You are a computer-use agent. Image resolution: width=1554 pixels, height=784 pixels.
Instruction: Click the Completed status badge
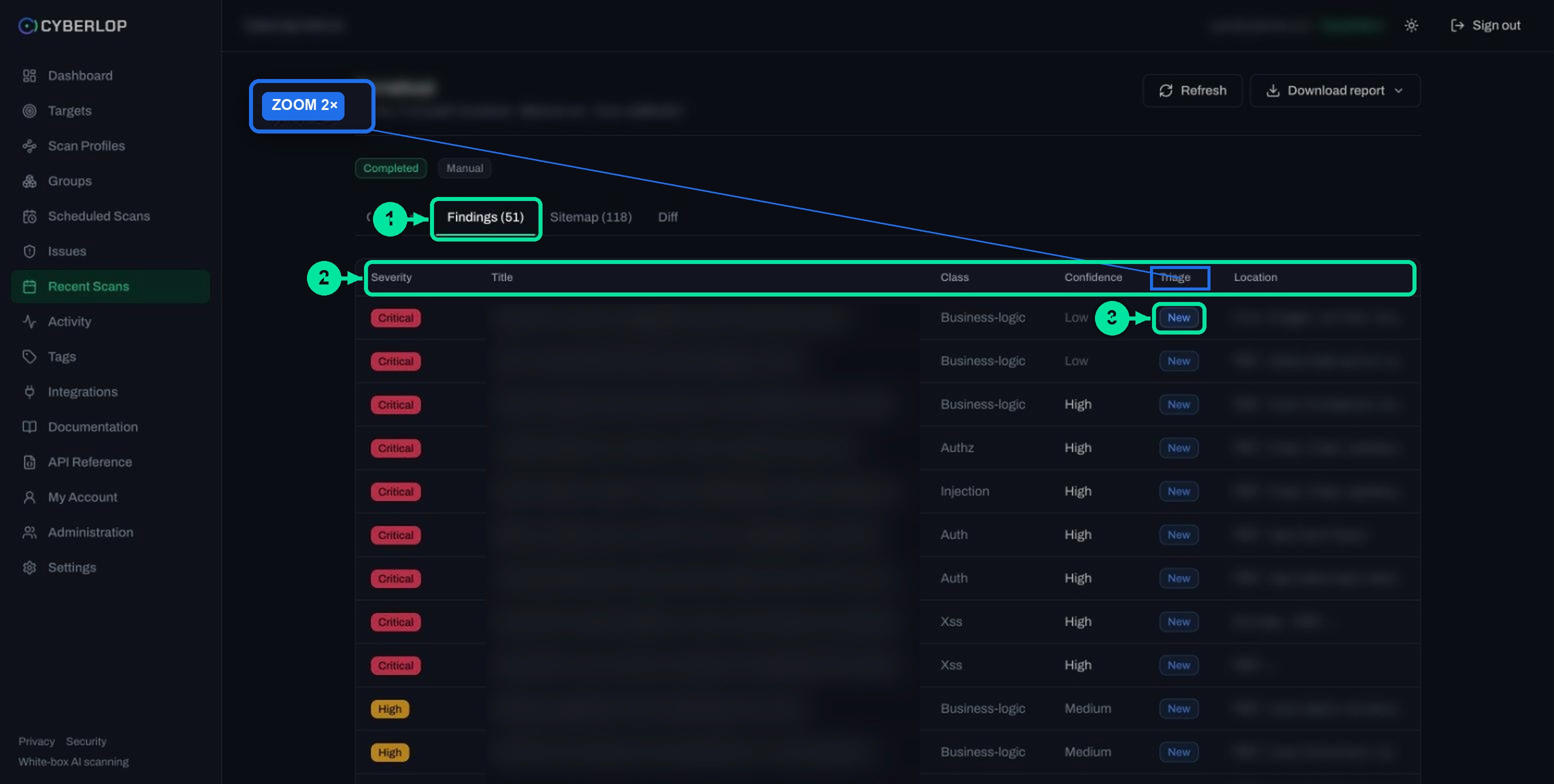click(390, 168)
